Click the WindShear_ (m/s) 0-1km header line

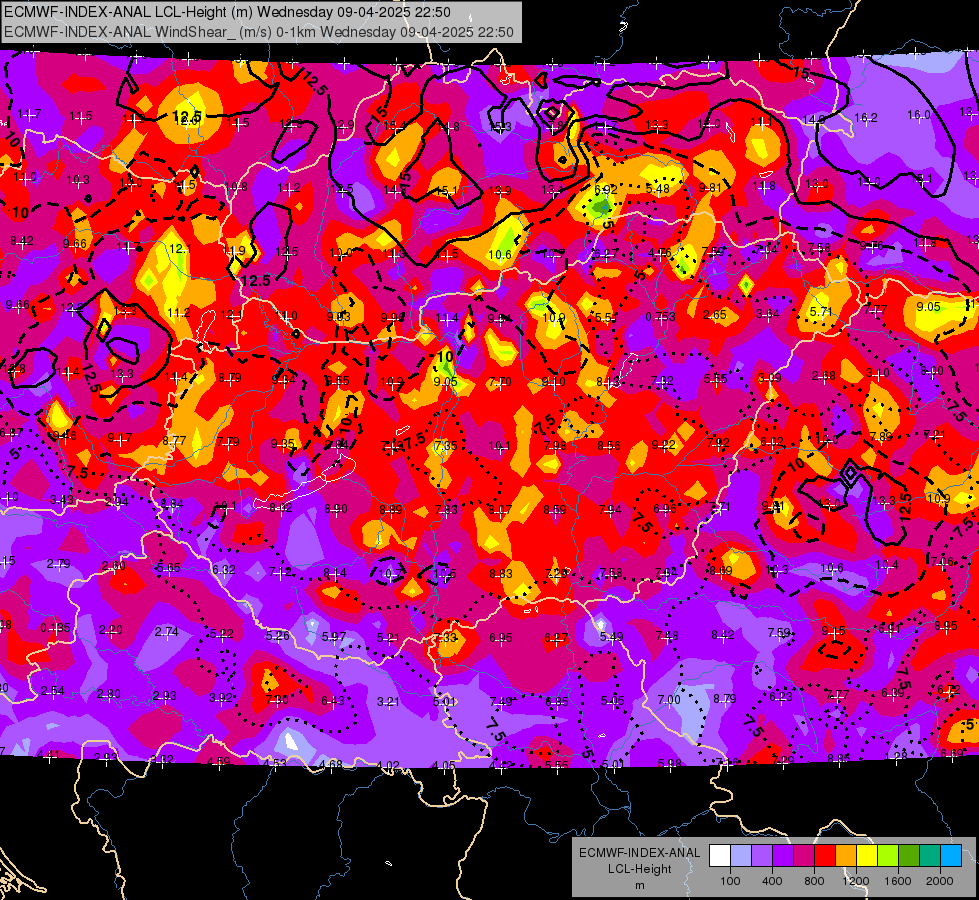click(x=258, y=32)
